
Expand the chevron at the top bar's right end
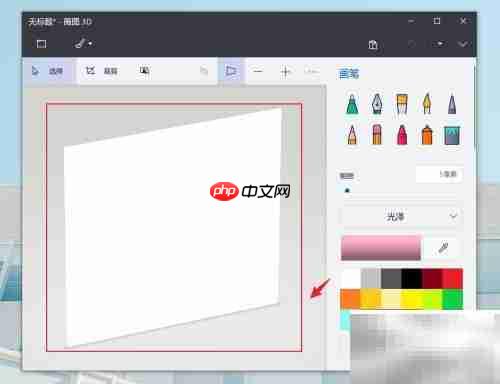[x=463, y=44]
